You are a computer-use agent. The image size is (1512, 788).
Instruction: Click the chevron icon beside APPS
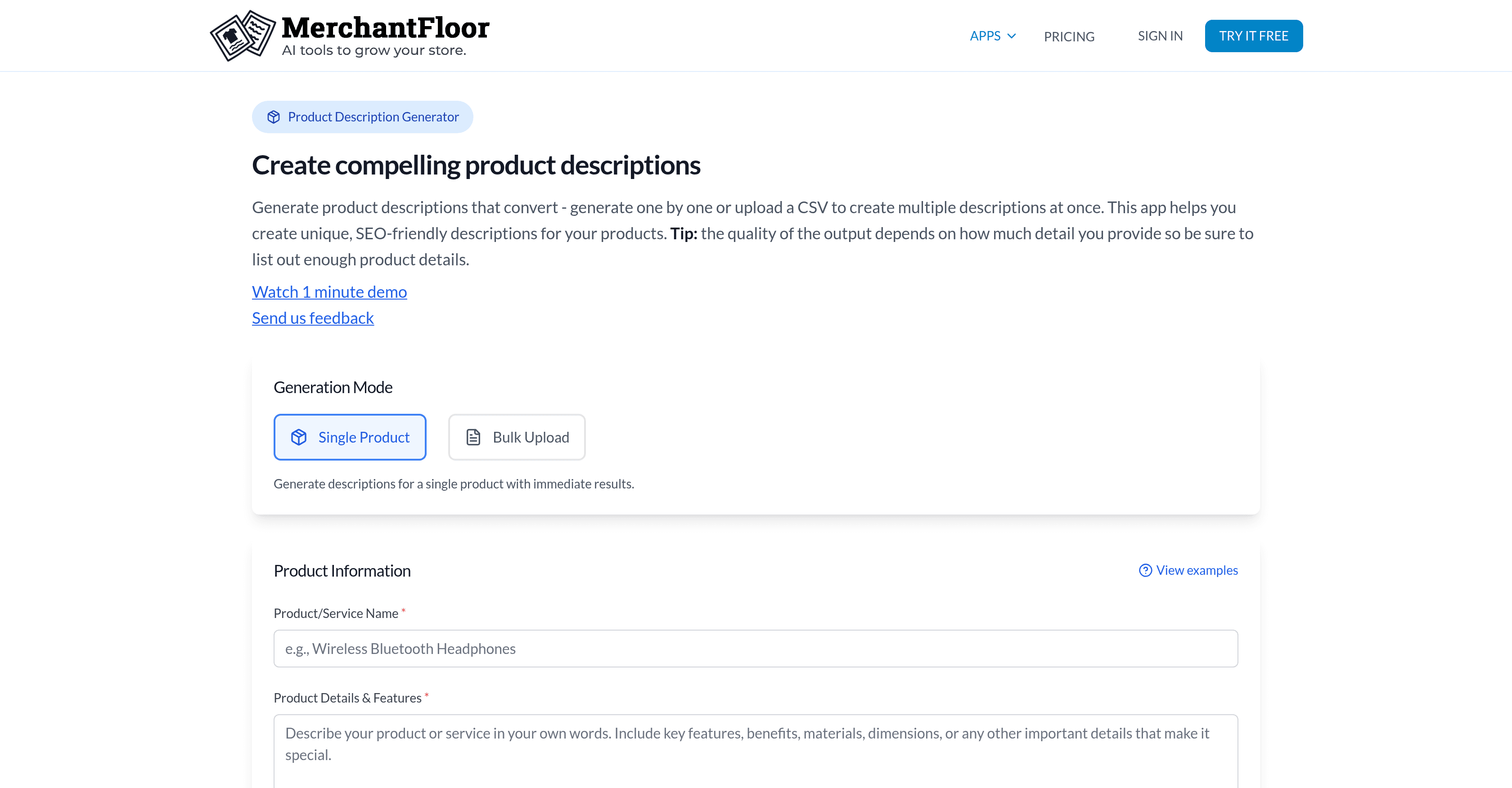pyautogui.click(x=1011, y=36)
